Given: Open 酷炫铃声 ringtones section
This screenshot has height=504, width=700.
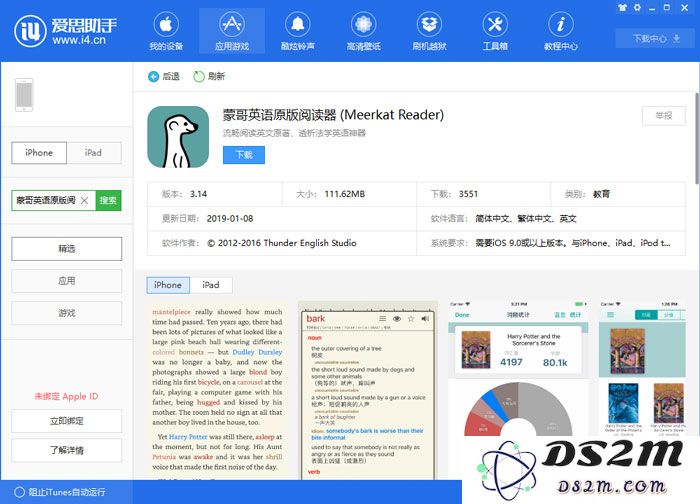Looking at the screenshot, I should pyautogui.click(x=298, y=31).
